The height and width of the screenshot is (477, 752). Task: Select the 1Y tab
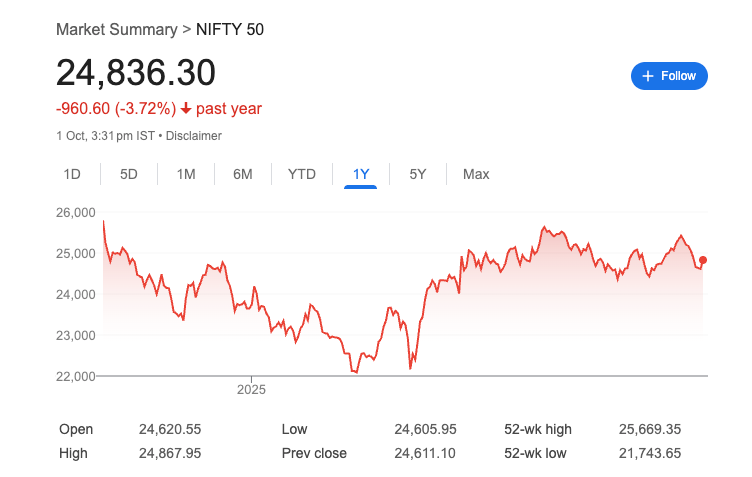[x=361, y=174]
